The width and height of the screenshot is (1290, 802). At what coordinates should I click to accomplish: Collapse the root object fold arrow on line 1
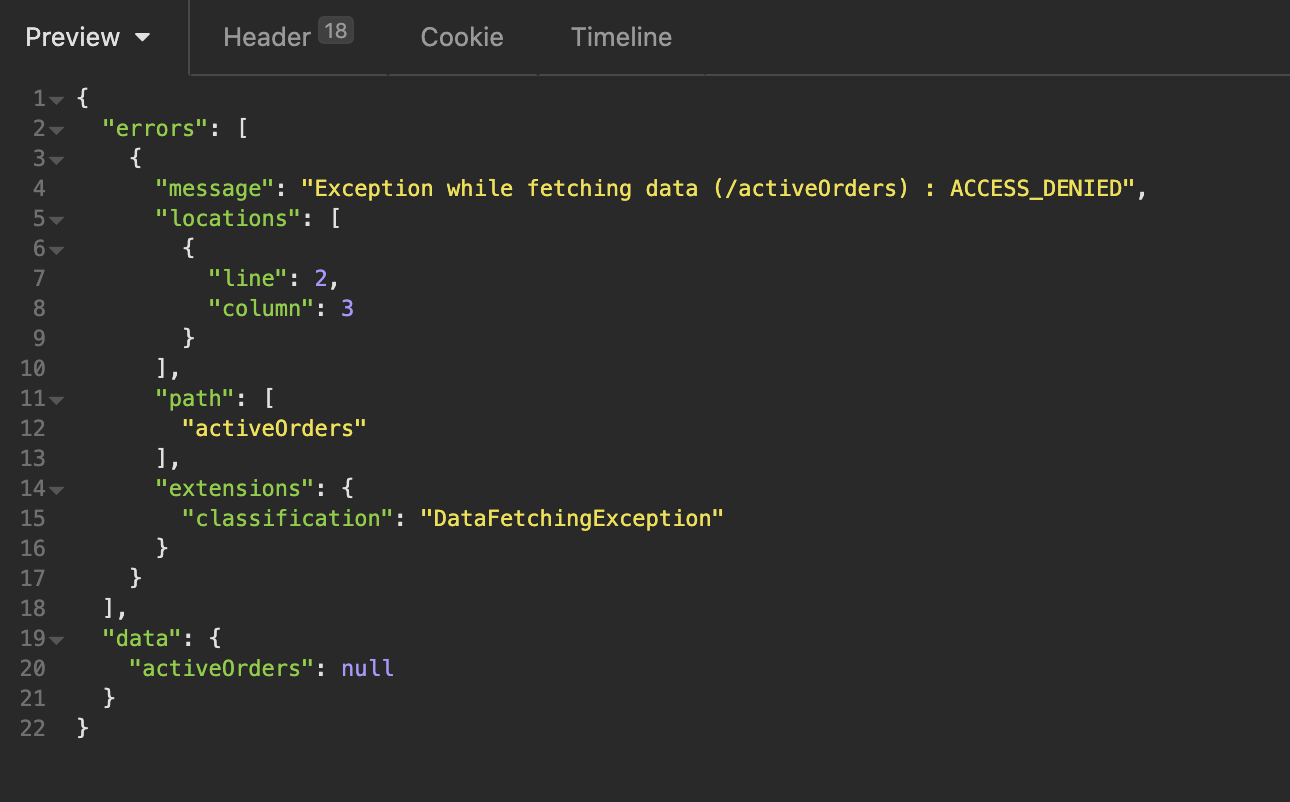click(x=56, y=99)
